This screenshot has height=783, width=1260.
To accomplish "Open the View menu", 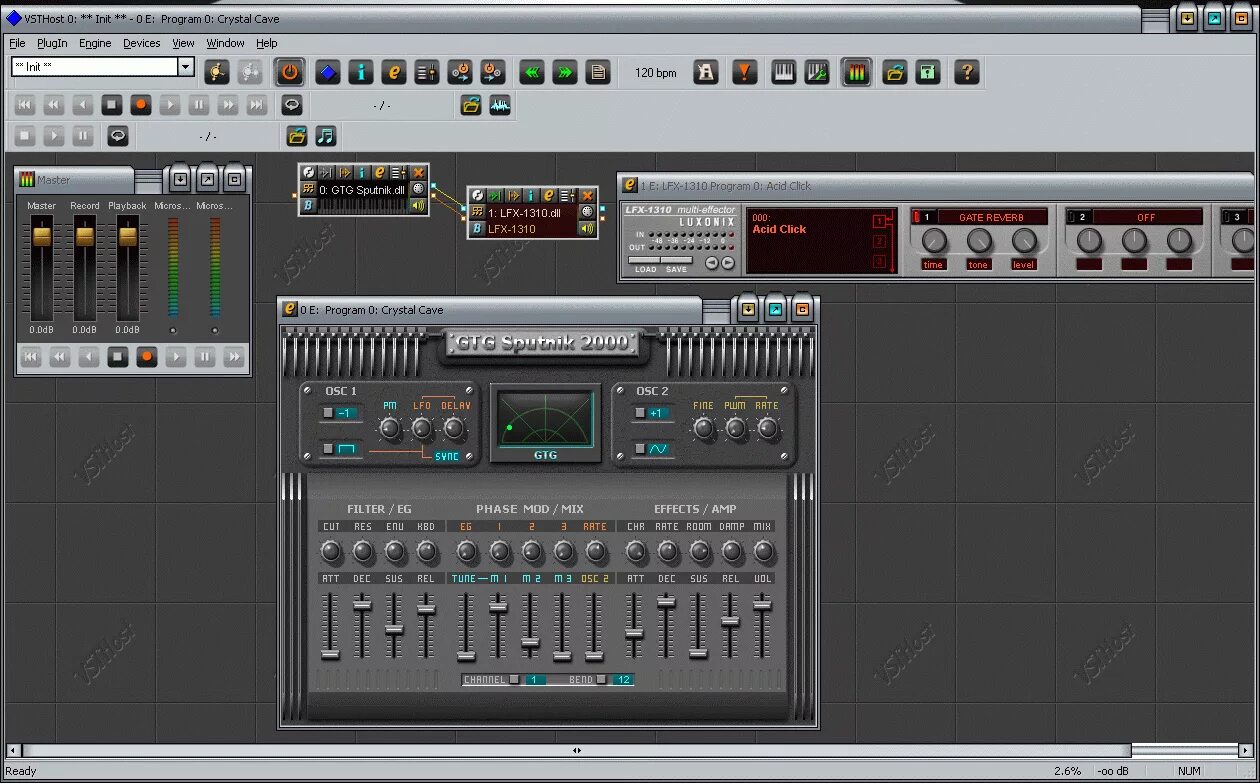I will tap(183, 43).
